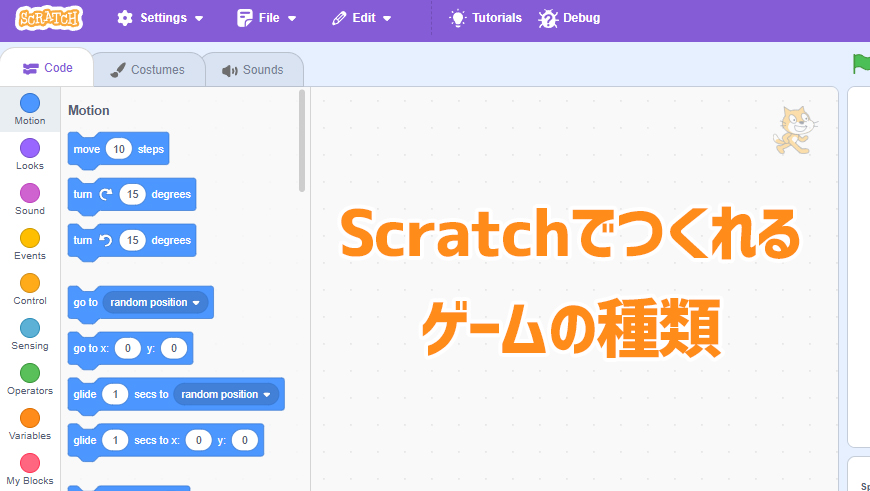Click the Settings gear icon

tap(125, 18)
